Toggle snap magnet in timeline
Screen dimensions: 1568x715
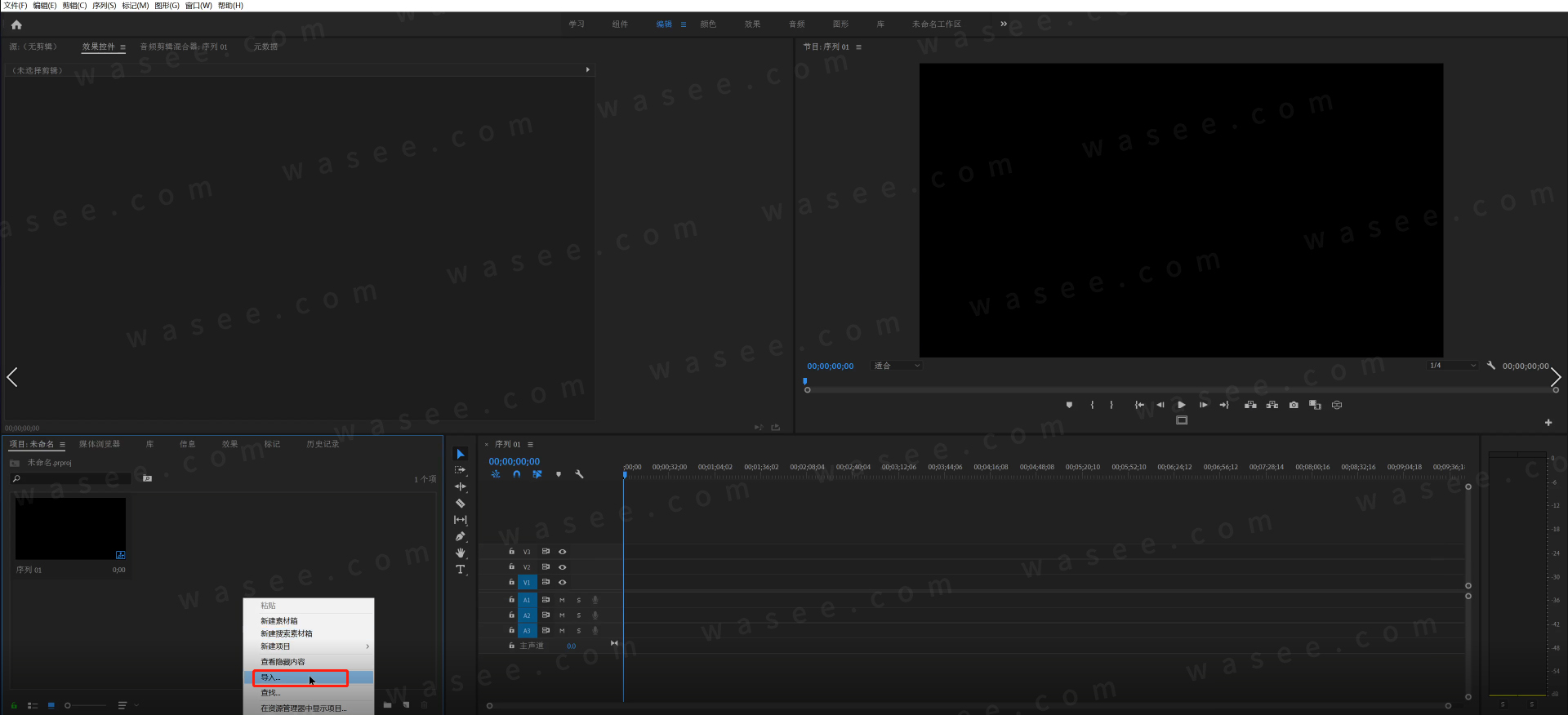(517, 474)
